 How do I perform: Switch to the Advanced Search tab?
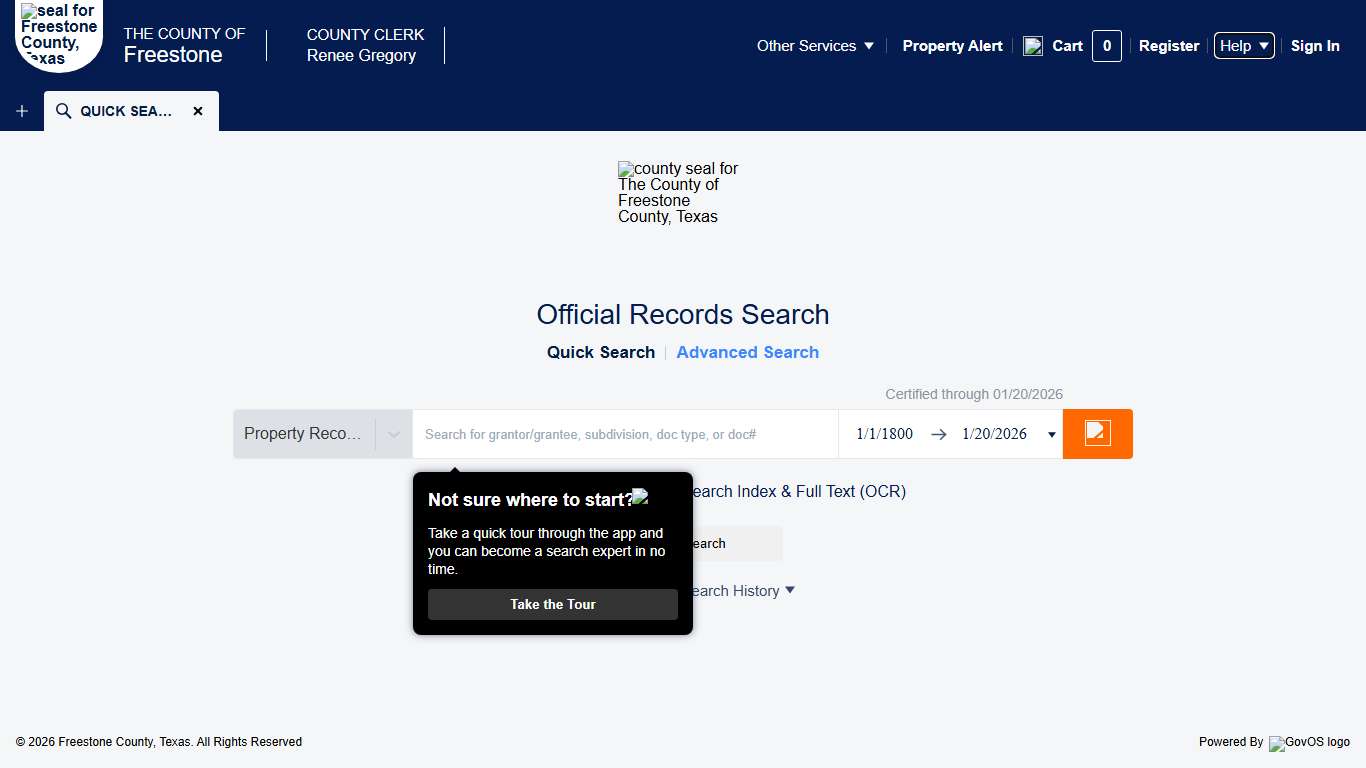[747, 352]
